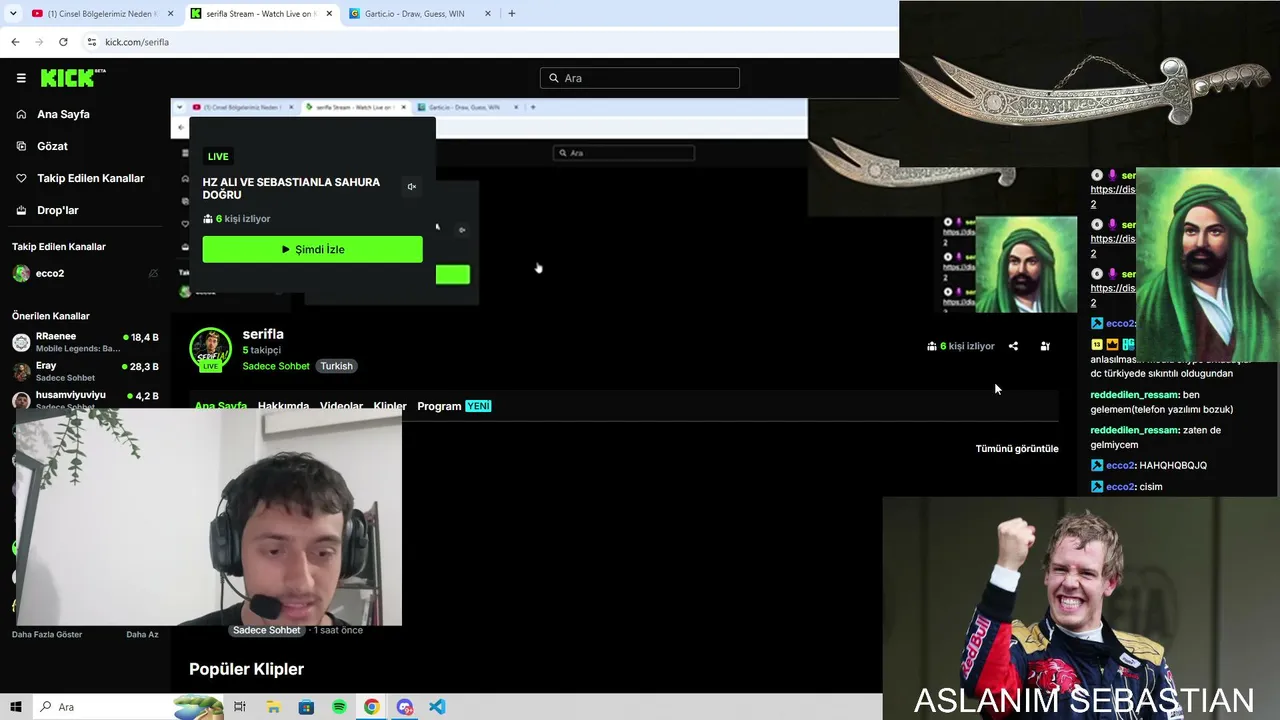Screen dimensions: 1280x720
Task: Click the Şimdi İzle watch now button
Action: tap(312, 249)
